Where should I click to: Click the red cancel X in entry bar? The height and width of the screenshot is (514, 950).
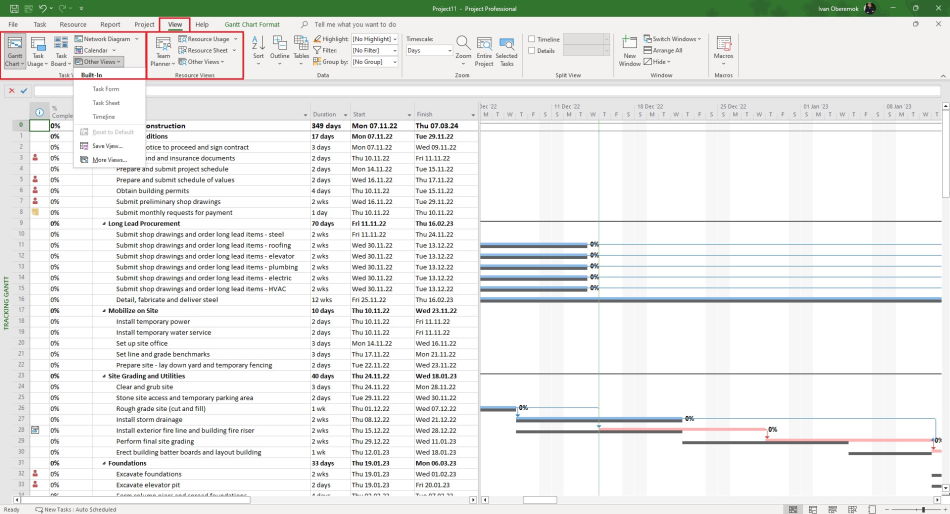[11, 91]
